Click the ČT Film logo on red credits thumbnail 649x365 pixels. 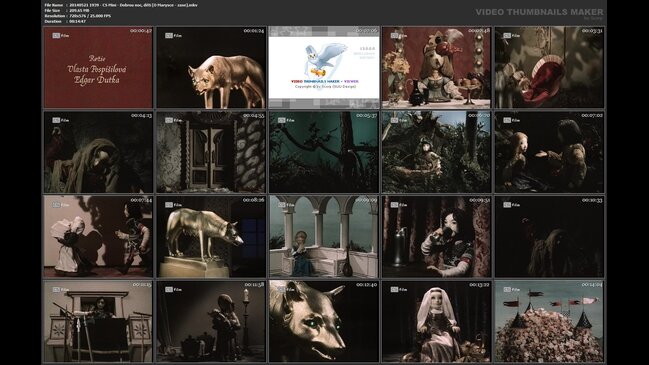[x=61, y=36]
